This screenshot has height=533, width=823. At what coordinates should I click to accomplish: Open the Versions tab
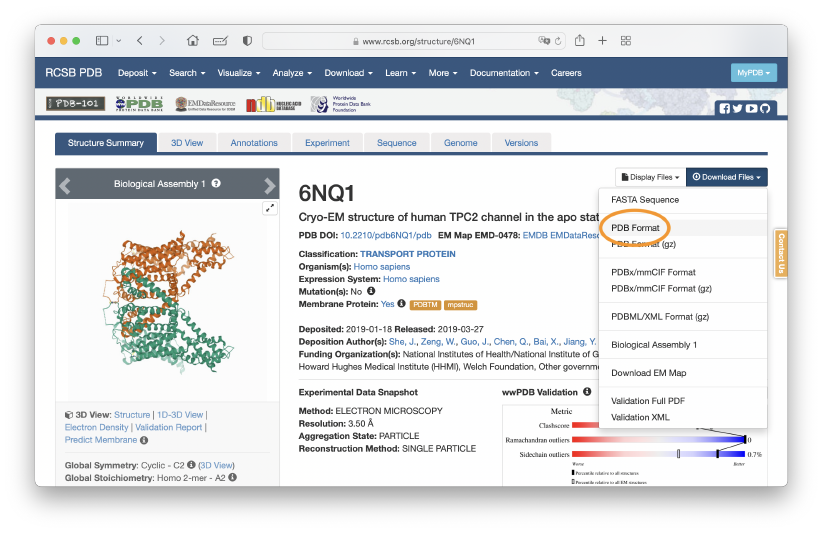click(x=521, y=143)
